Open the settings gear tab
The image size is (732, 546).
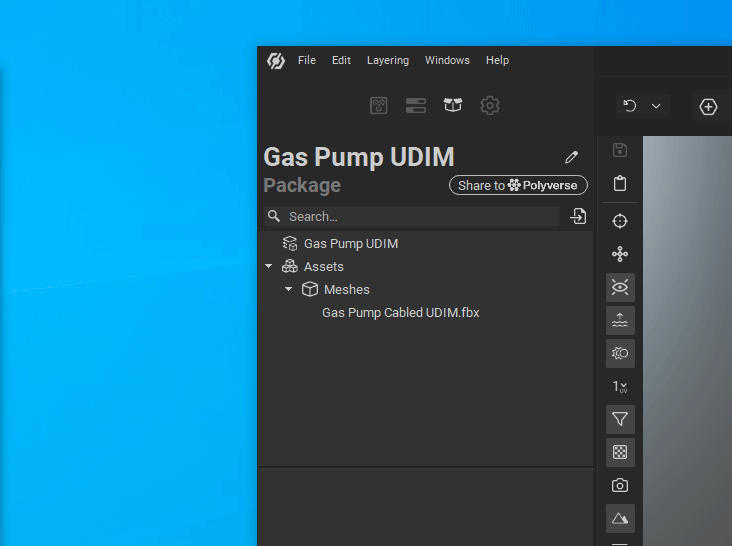[x=490, y=105]
